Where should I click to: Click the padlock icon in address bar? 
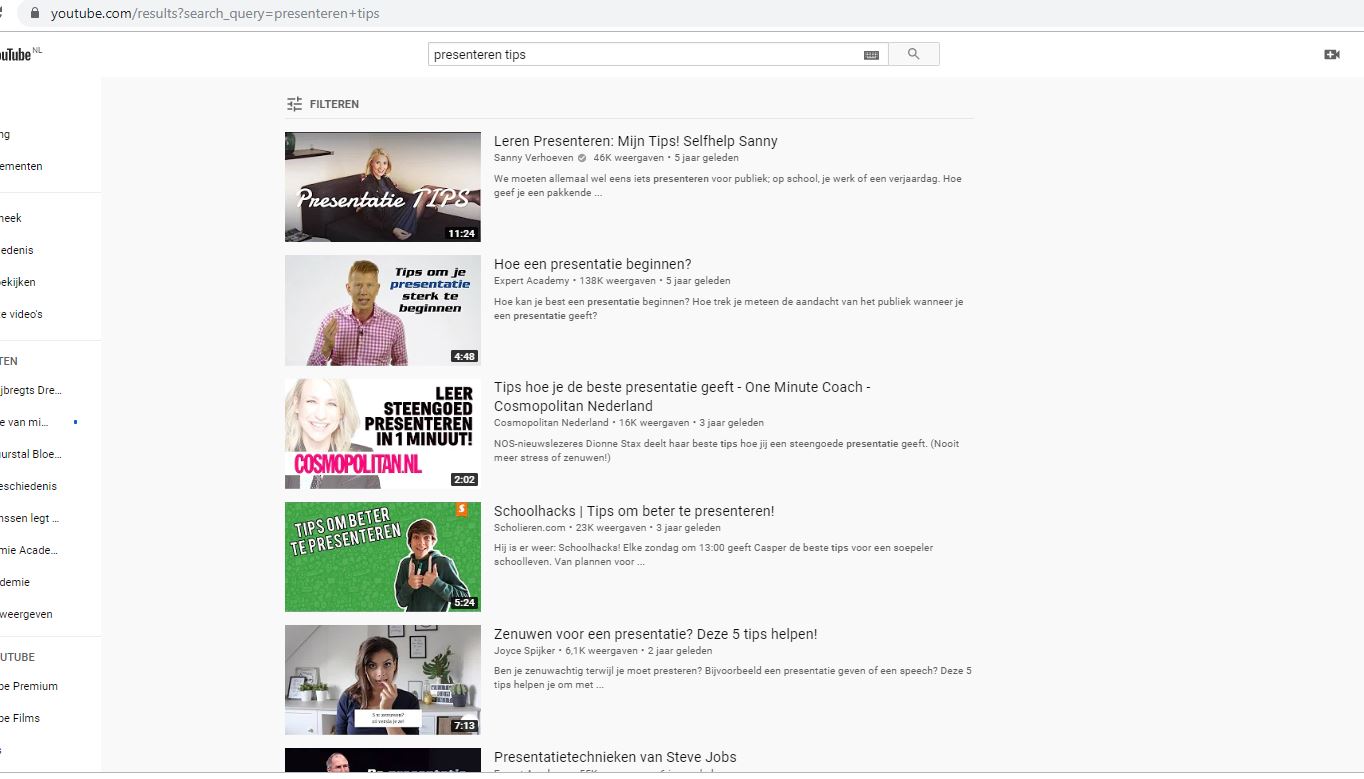35,14
